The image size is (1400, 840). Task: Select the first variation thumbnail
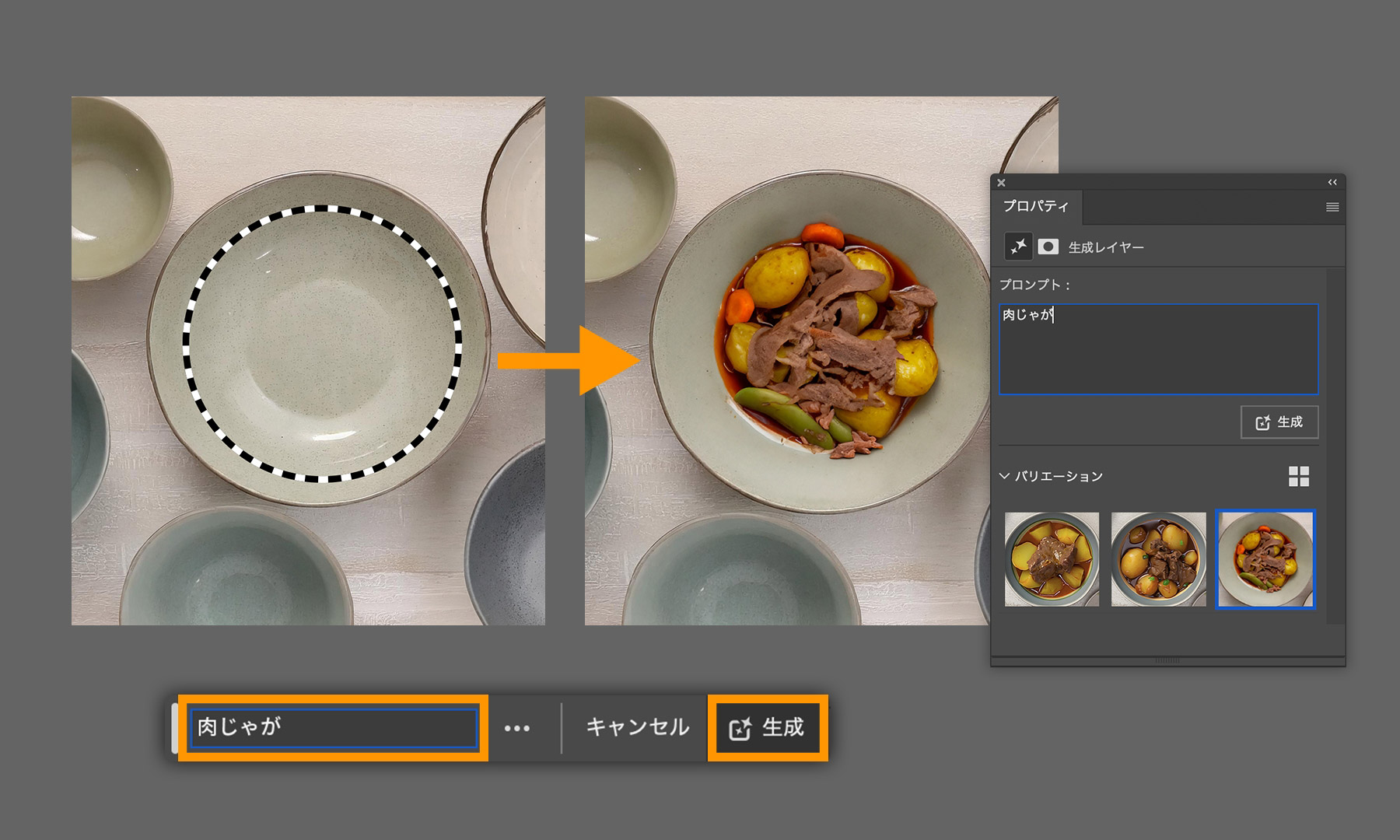[1052, 559]
